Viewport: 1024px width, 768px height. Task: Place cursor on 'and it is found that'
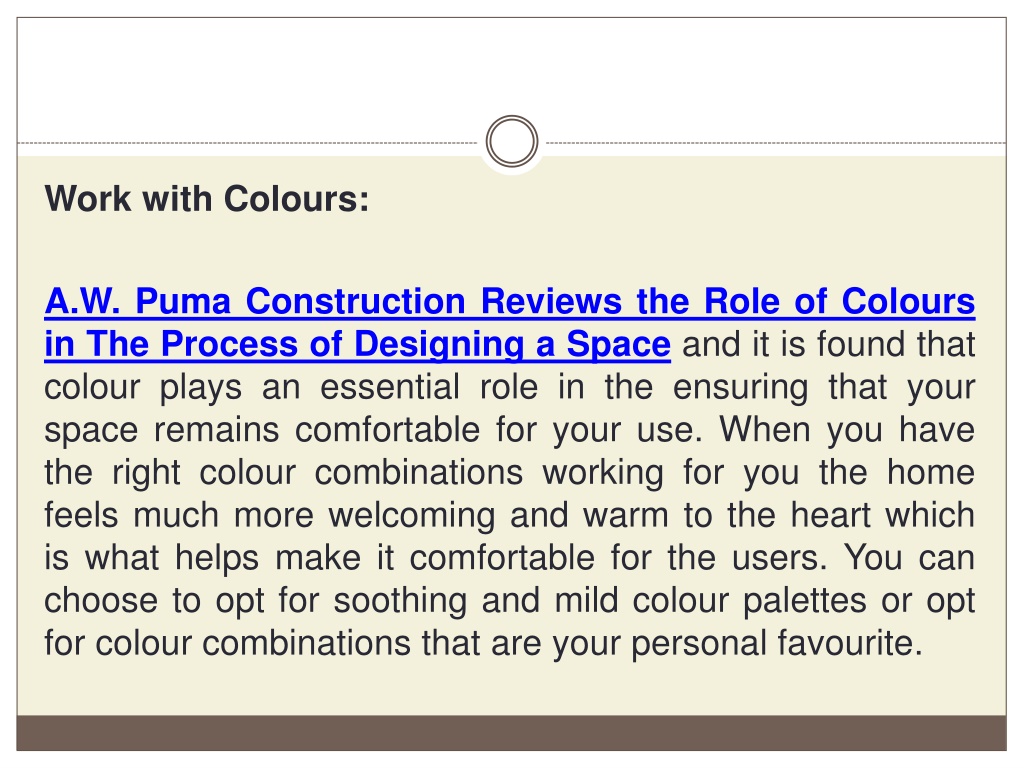(x=829, y=344)
